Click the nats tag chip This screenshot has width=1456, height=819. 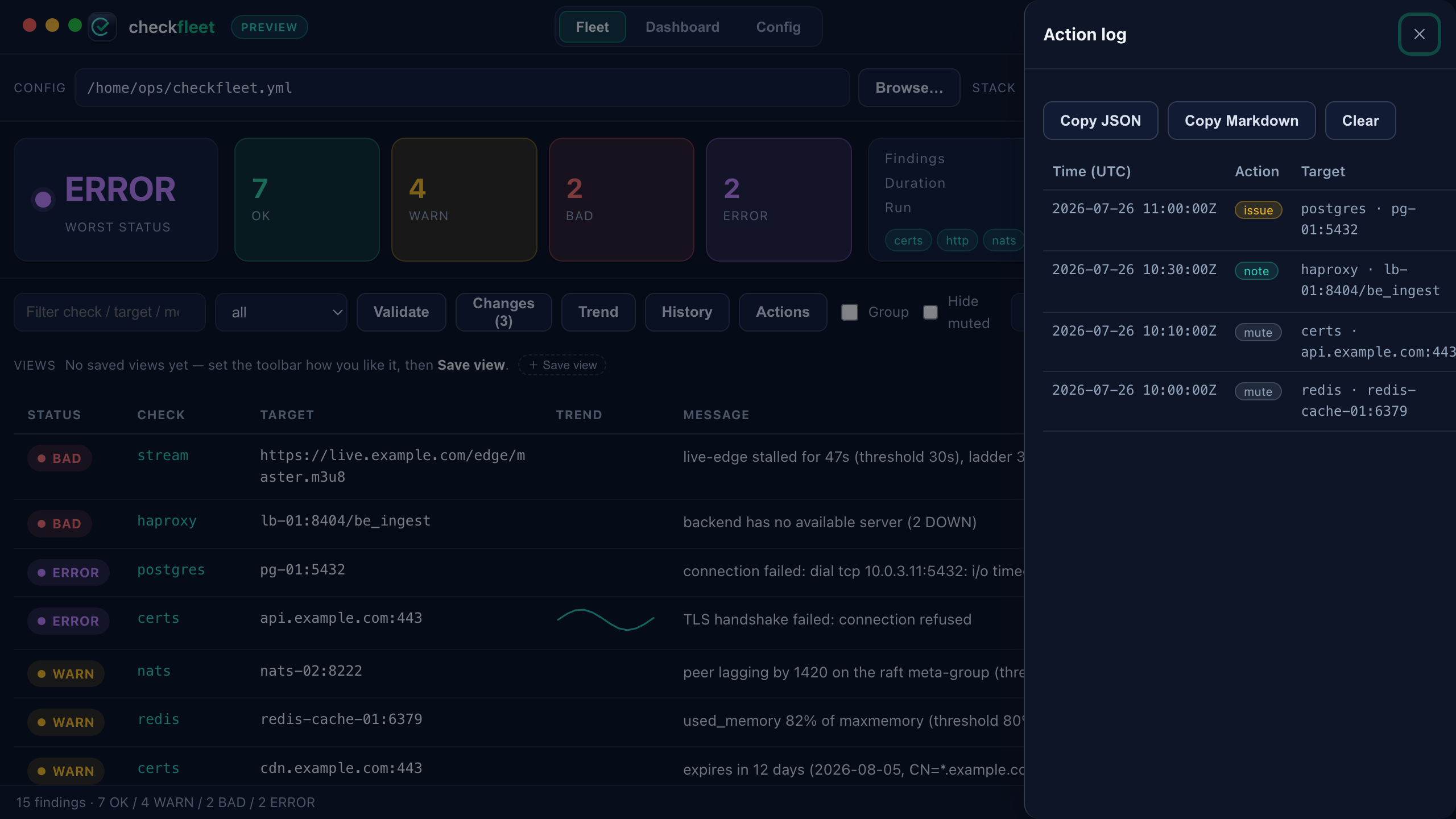[x=1003, y=241]
